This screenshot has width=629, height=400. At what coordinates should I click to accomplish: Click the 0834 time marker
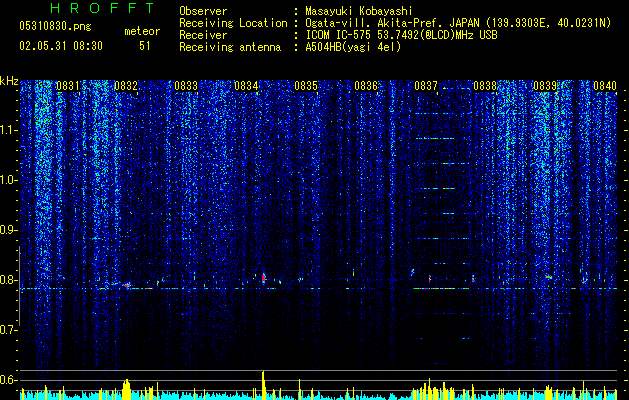(x=246, y=86)
